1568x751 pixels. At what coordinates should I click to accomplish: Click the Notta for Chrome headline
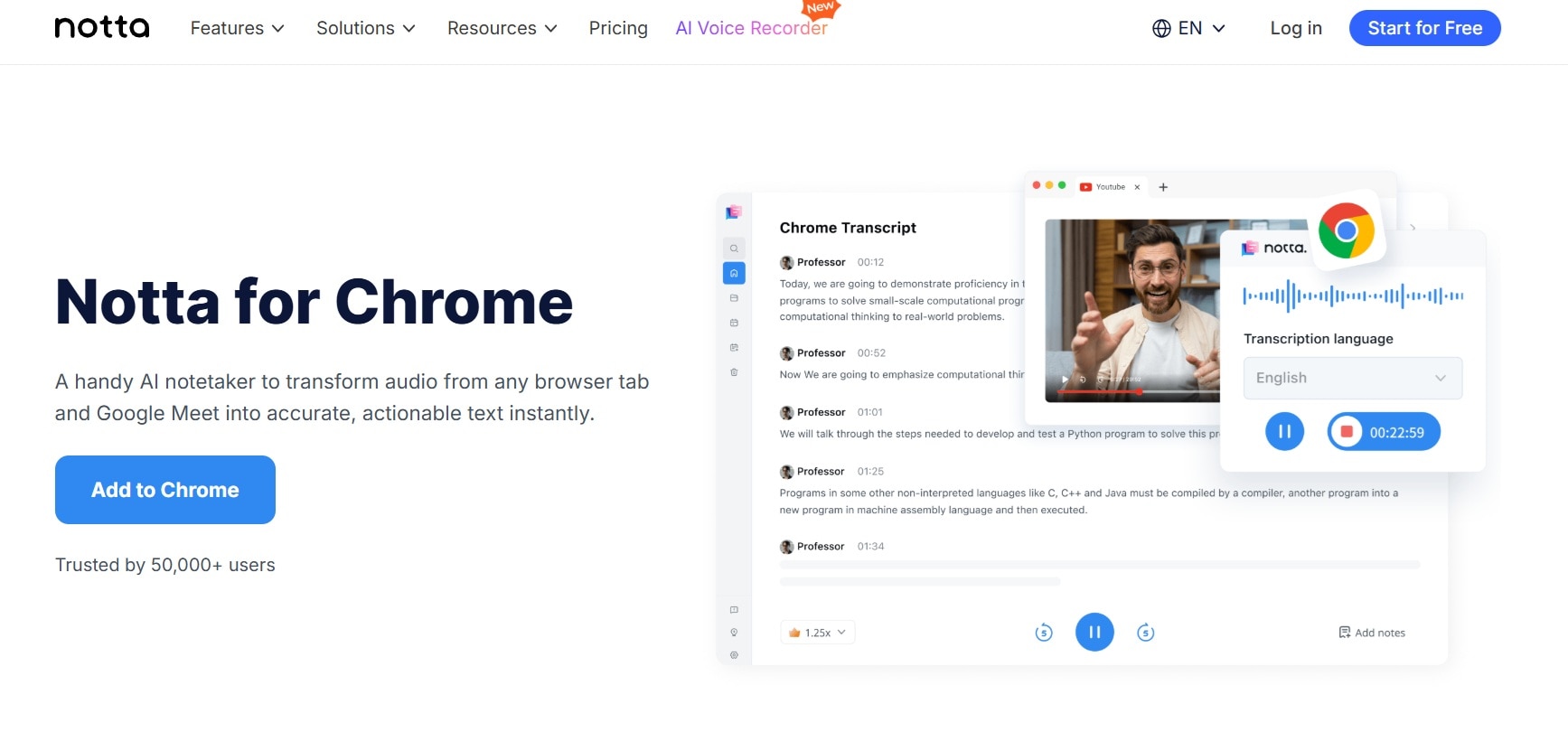click(x=314, y=302)
